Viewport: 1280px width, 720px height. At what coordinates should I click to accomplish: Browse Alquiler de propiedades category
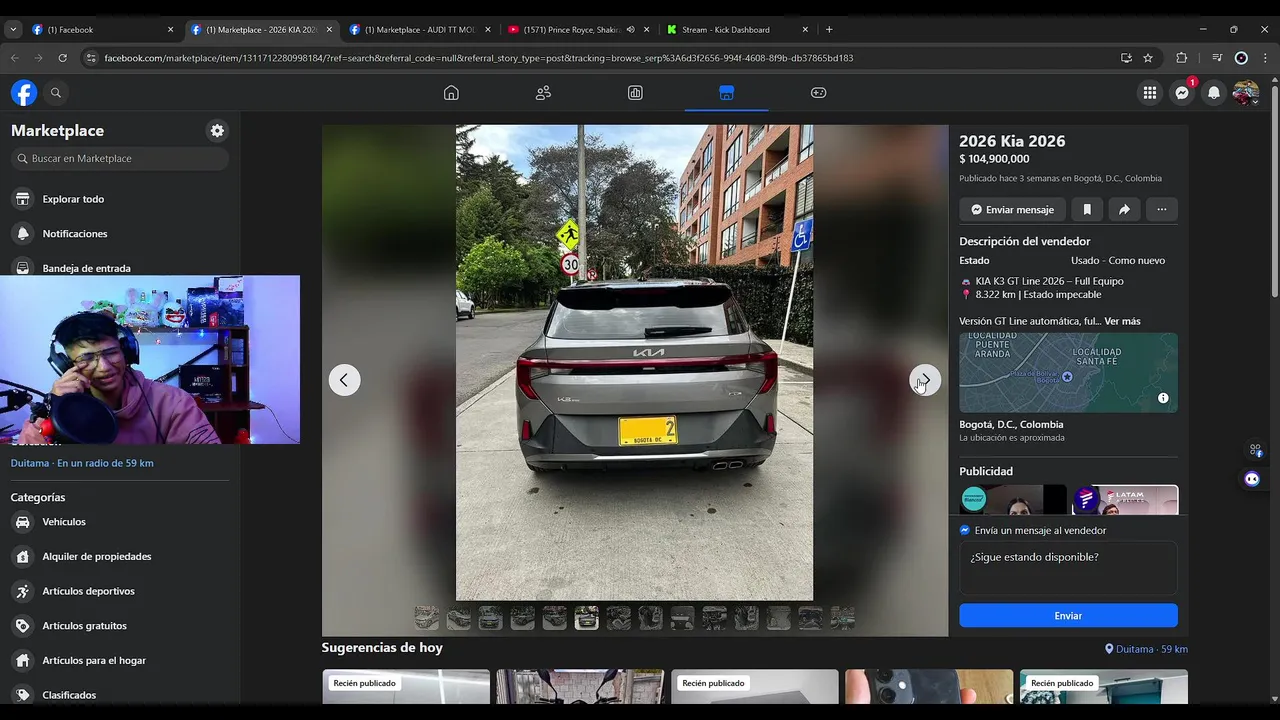point(120,557)
